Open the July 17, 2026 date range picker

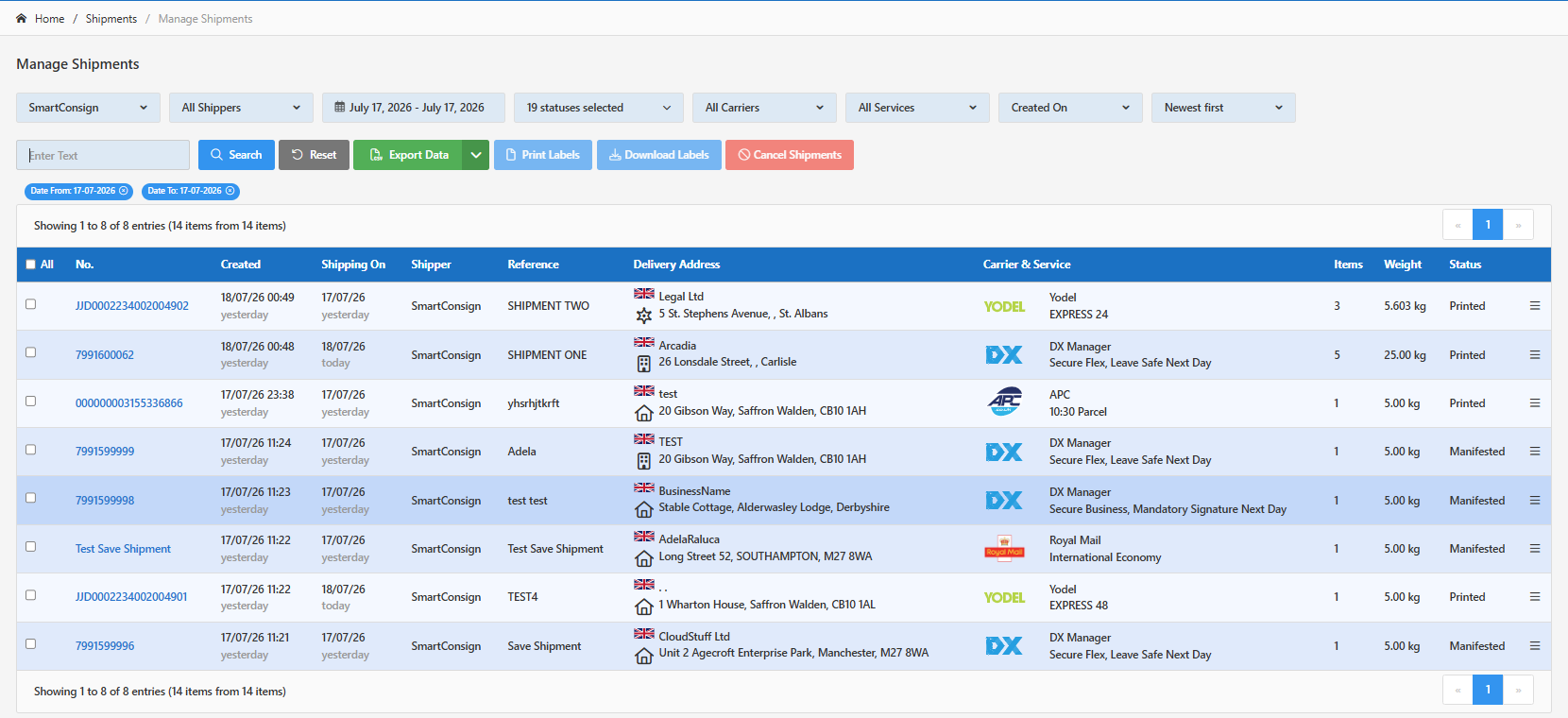pos(414,108)
